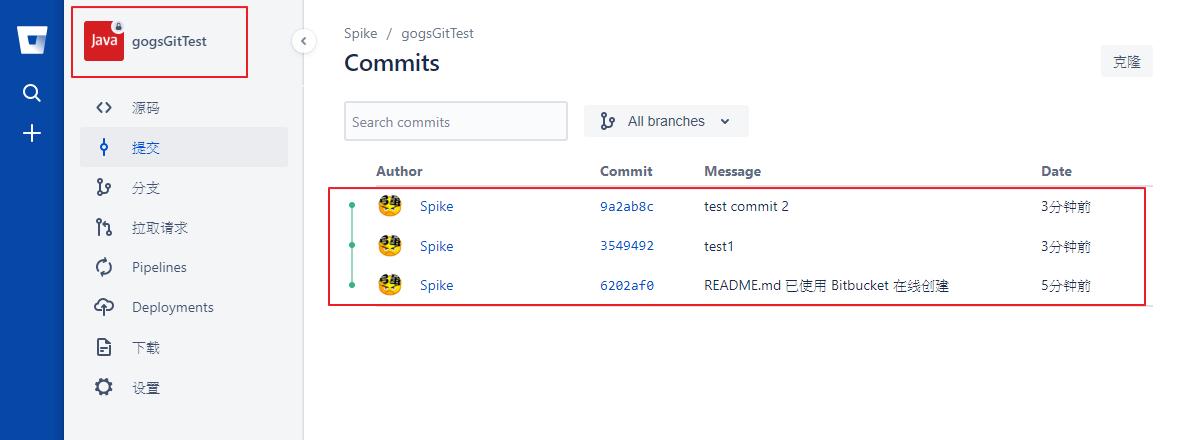Open commit hash 3549492
The width and height of the screenshot is (1190, 440).
(x=627, y=246)
